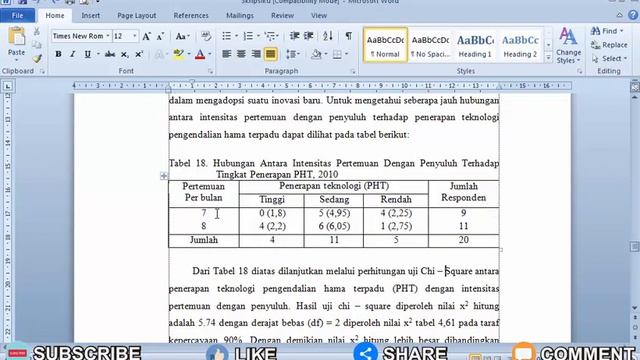Toggle Underline formatting
Screen dimensions: 640x360
coord(87,54)
